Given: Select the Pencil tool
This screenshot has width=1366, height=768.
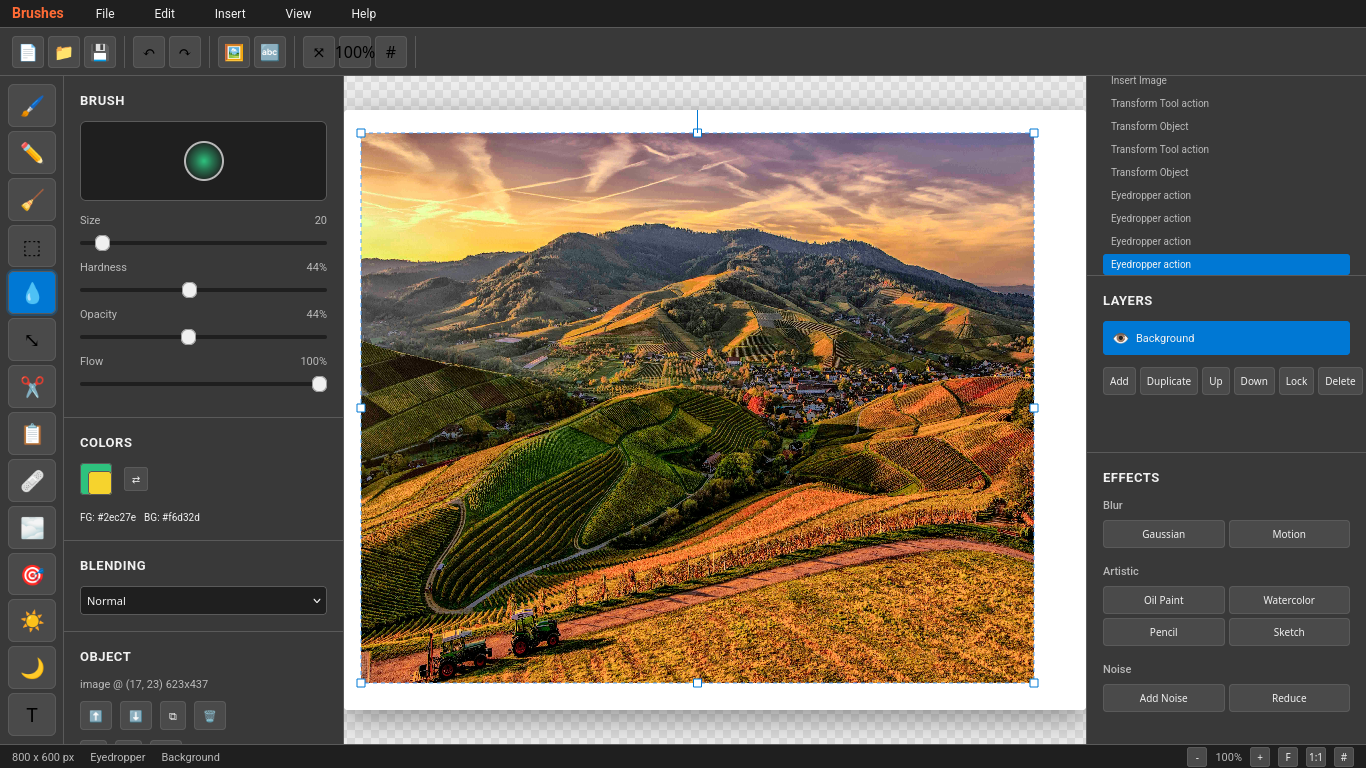Looking at the screenshot, I should 31,152.
